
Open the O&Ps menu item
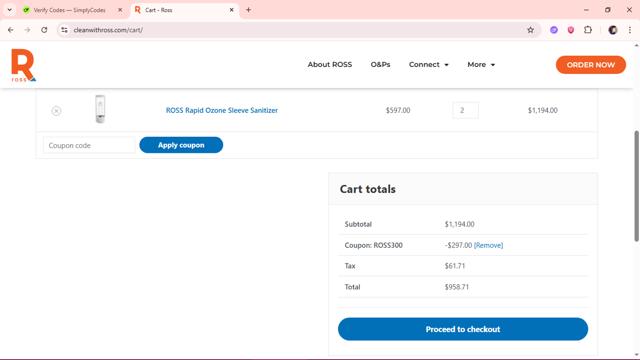(x=380, y=64)
